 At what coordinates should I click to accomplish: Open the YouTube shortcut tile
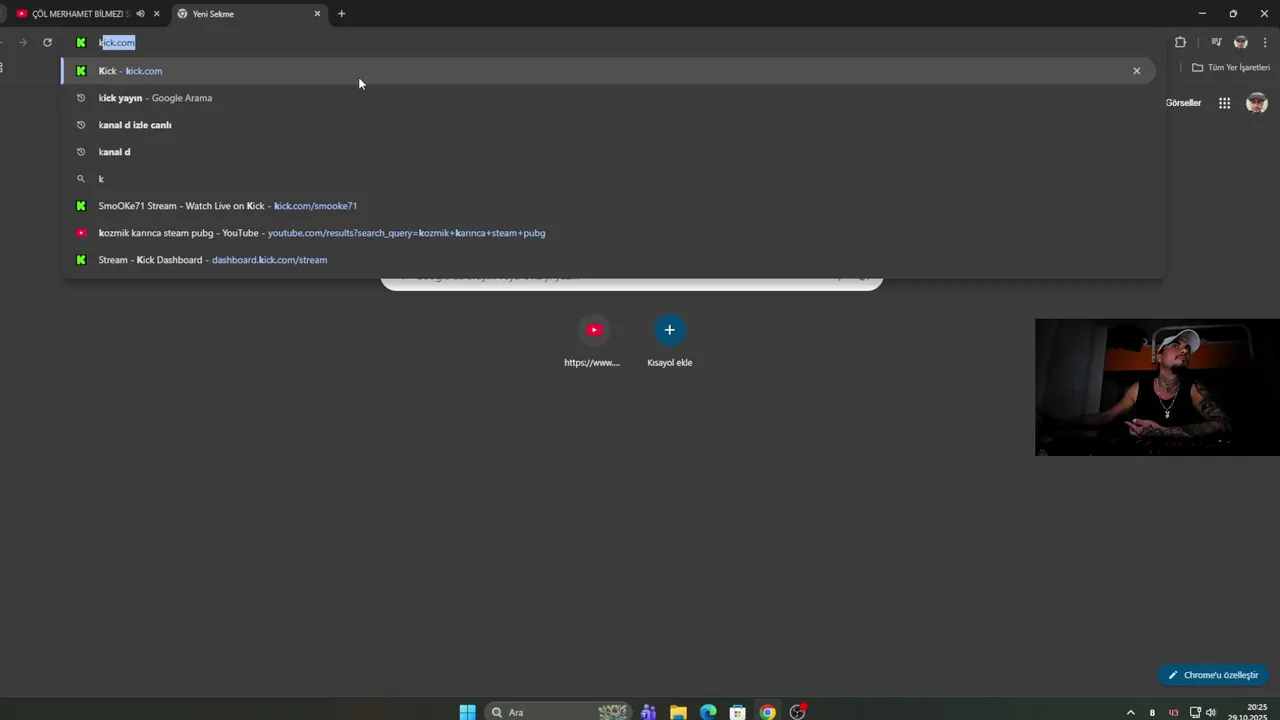tap(593, 341)
